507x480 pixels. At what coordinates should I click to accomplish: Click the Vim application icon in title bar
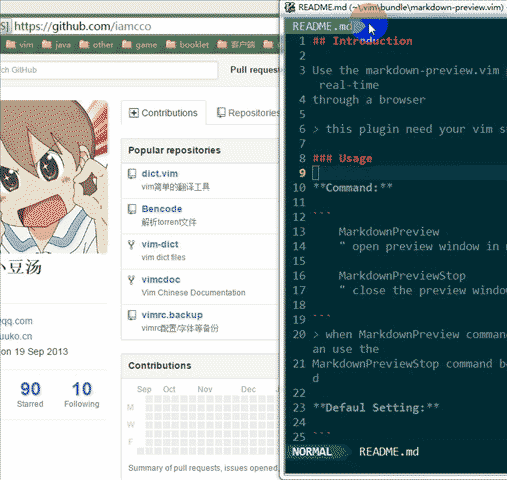(290, 7)
